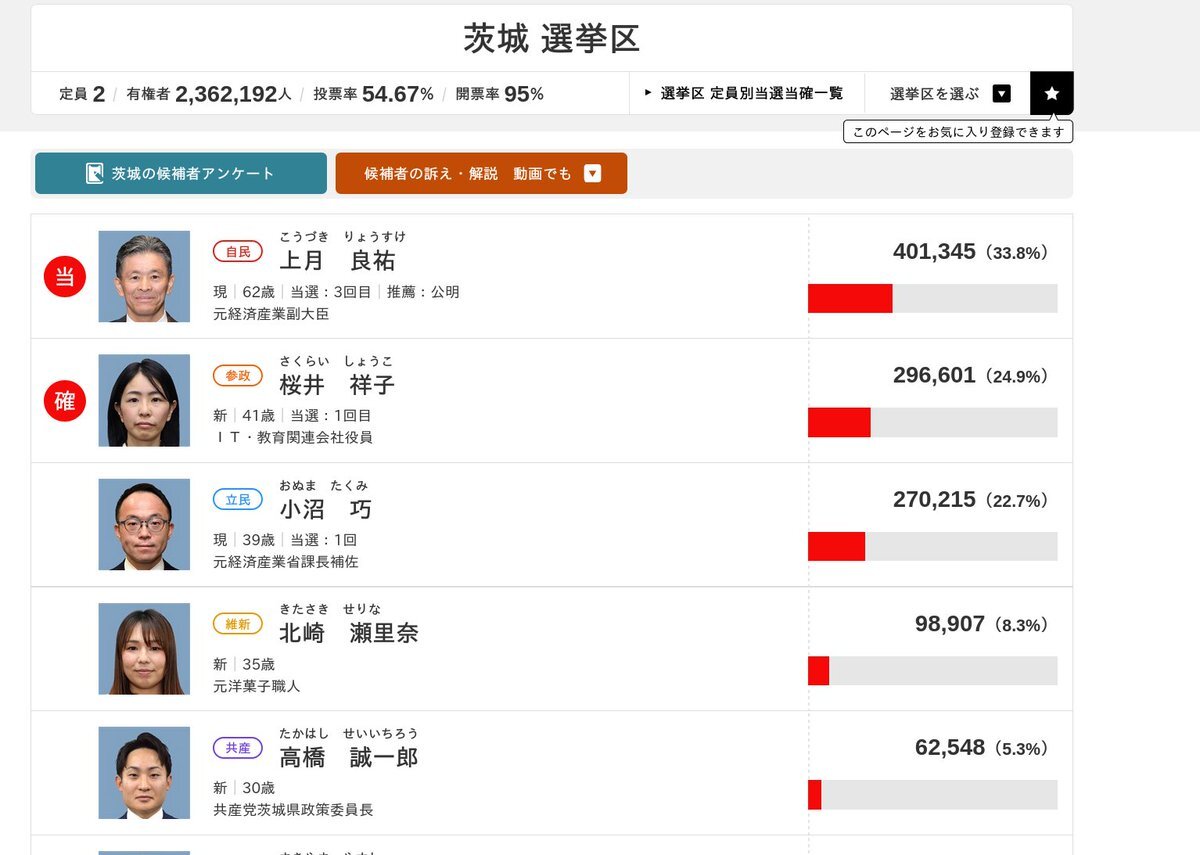Click the 共産 party tag
Screen dimensions: 1200x855
[238, 748]
